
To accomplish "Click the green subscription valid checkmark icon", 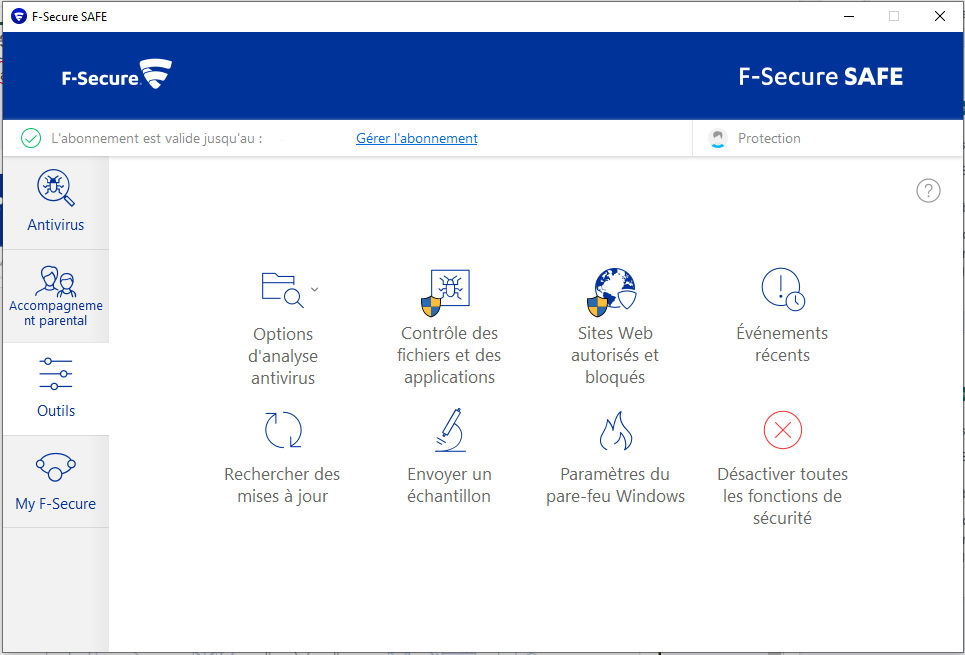I will tap(31, 139).
